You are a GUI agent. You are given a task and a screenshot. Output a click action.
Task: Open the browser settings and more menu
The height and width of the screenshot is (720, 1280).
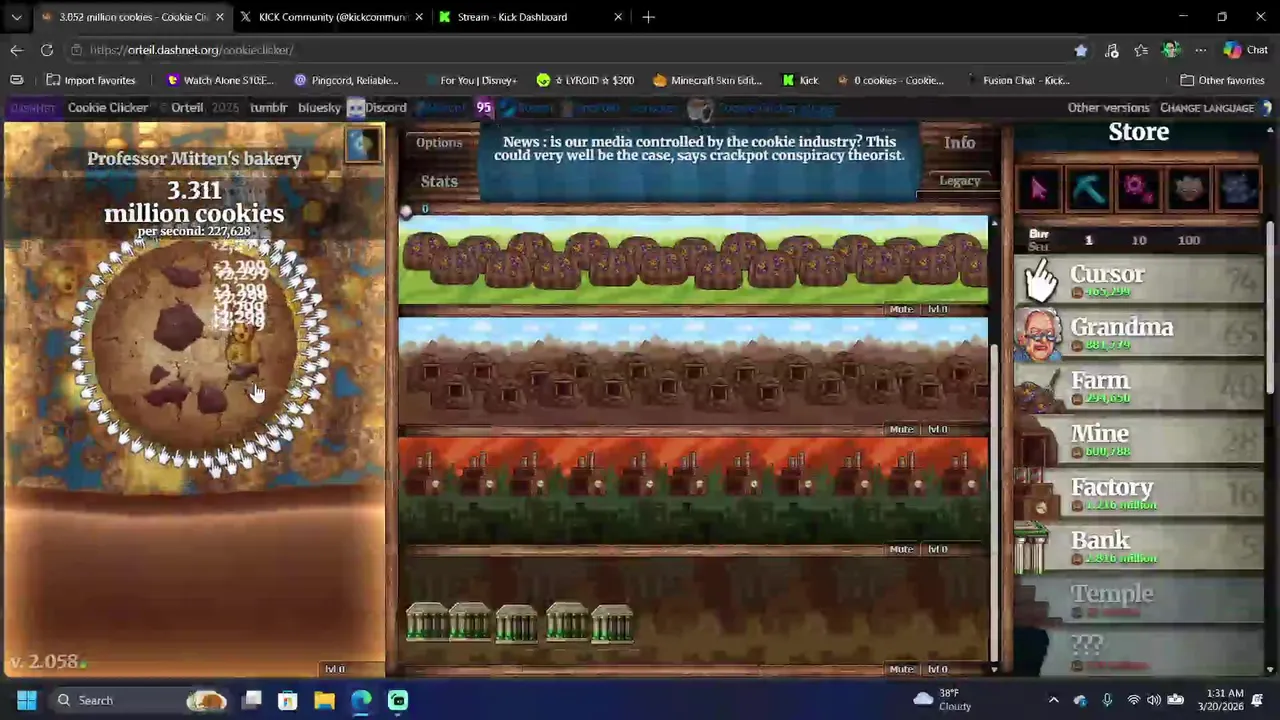[1200, 50]
